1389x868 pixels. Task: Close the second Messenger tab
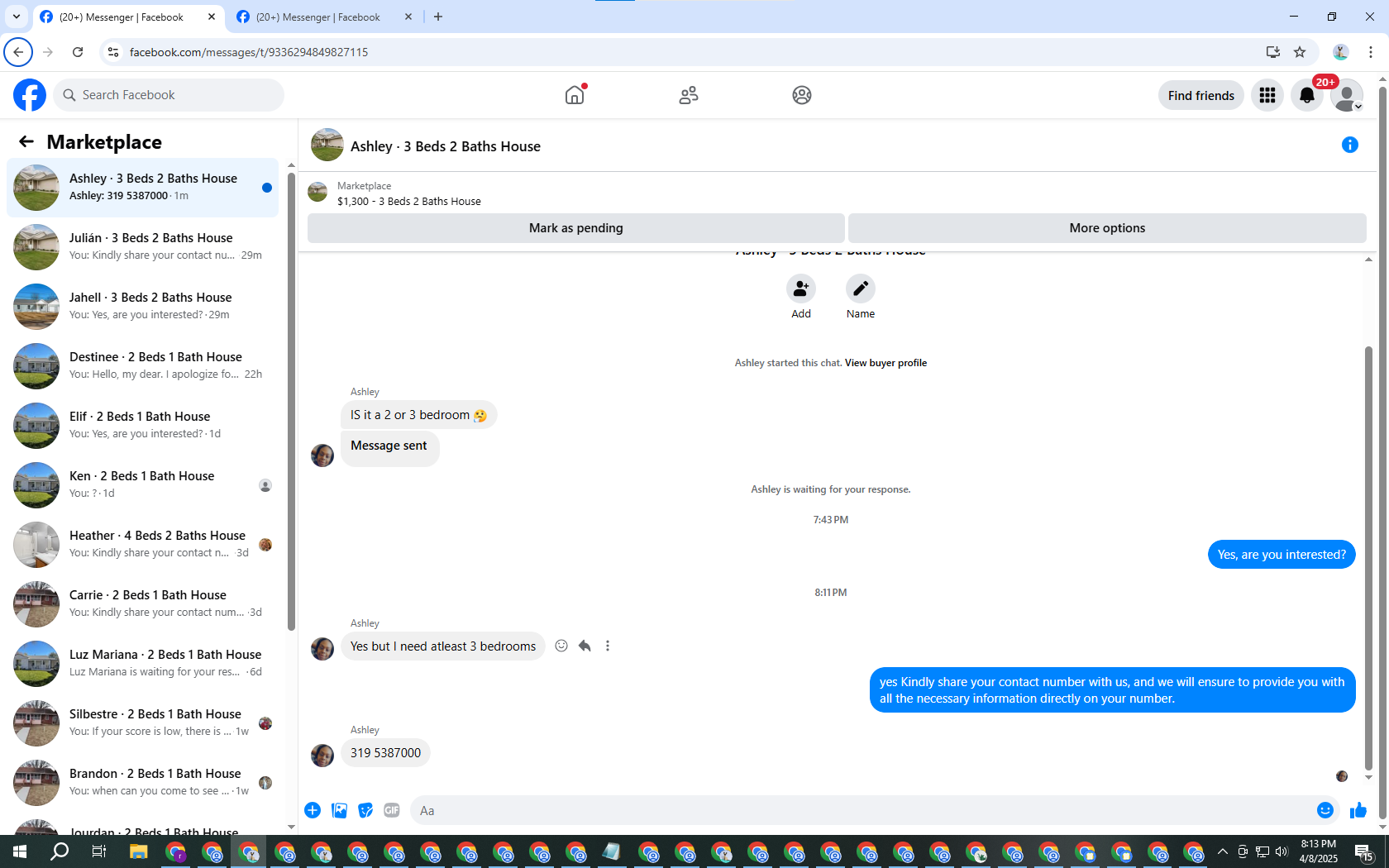point(408,17)
